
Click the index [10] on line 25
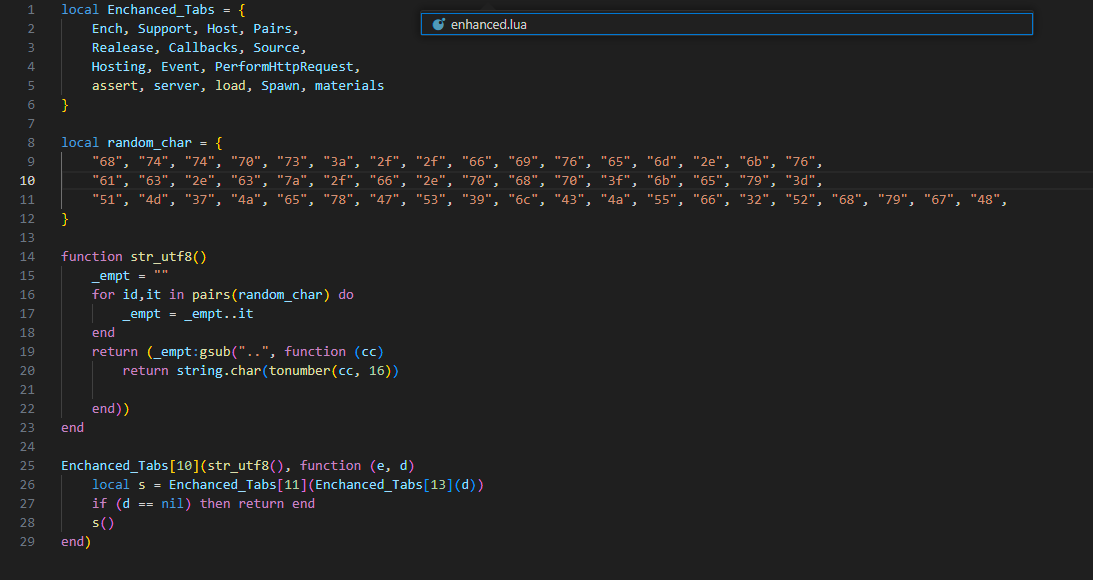click(184, 466)
